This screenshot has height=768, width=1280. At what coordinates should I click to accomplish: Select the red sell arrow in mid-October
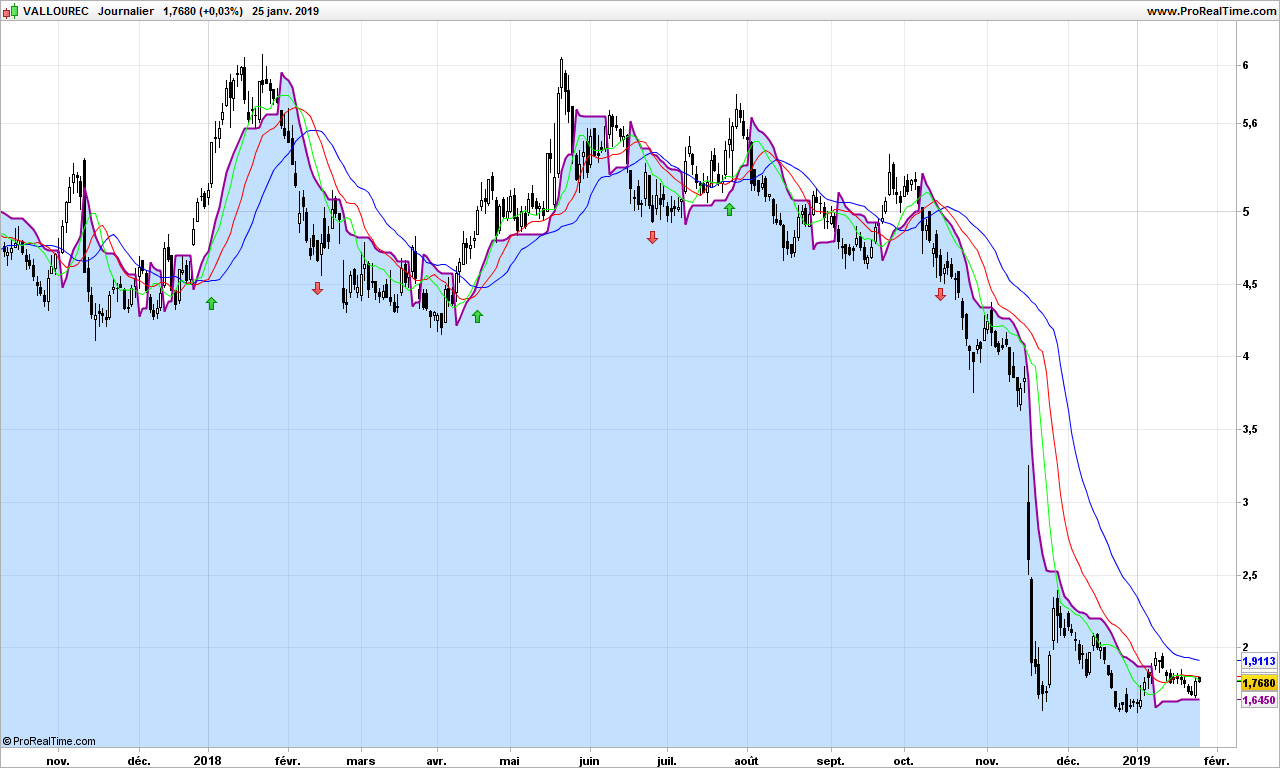940,294
